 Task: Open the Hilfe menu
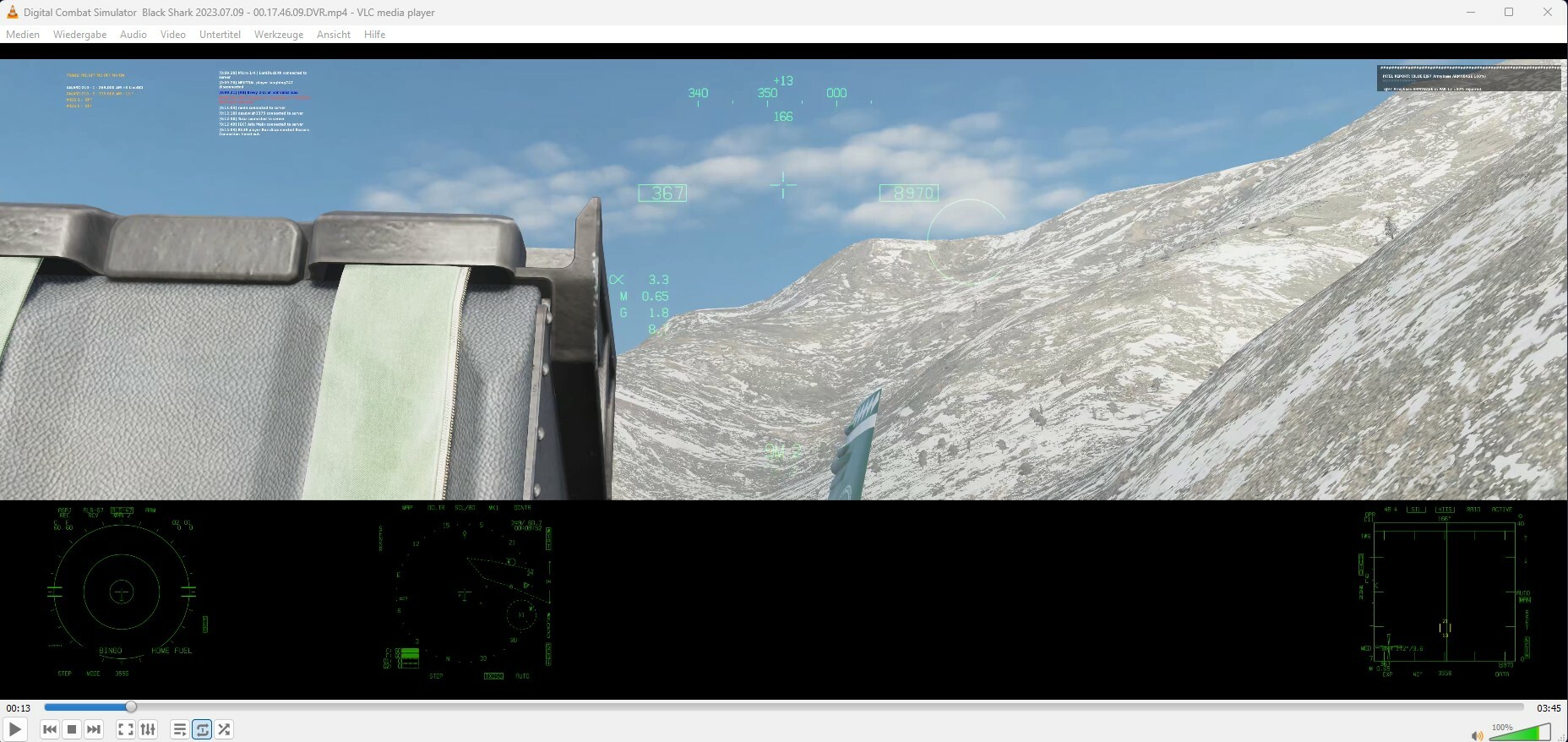pos(375,35)
